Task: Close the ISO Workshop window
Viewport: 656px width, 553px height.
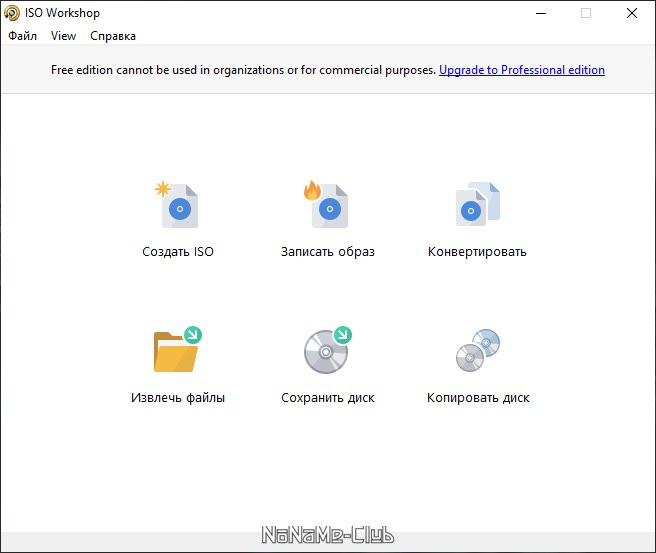Action: pos(632,13)
